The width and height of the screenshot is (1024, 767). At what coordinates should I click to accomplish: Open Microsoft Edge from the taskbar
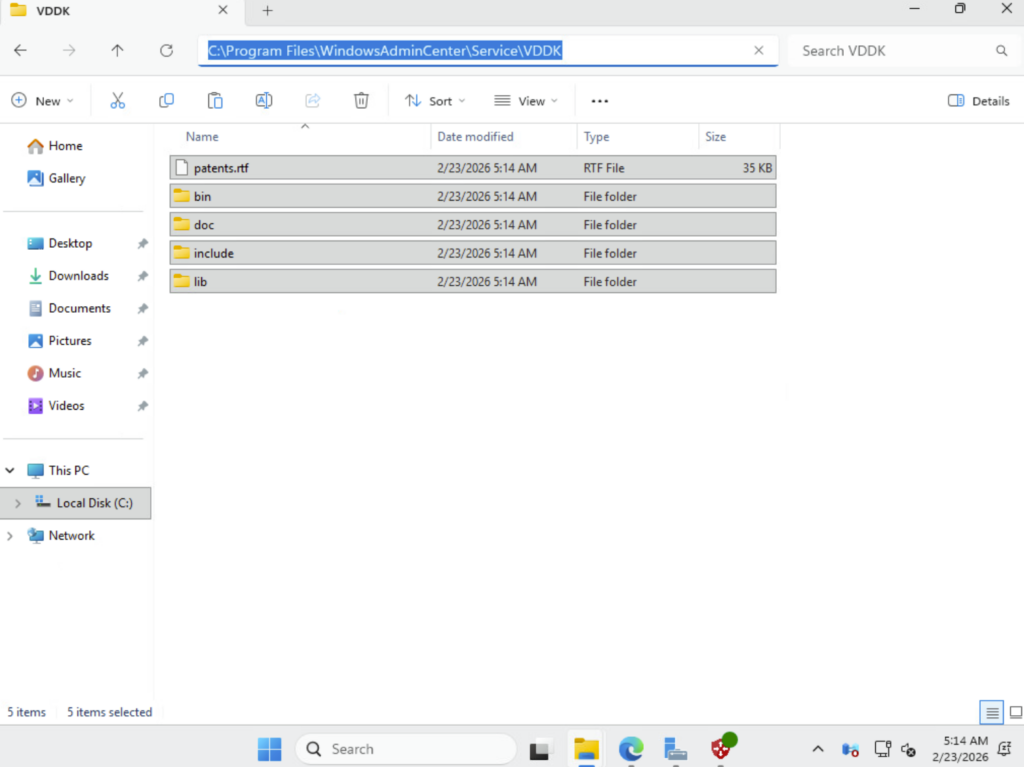(x=630, y=749)
